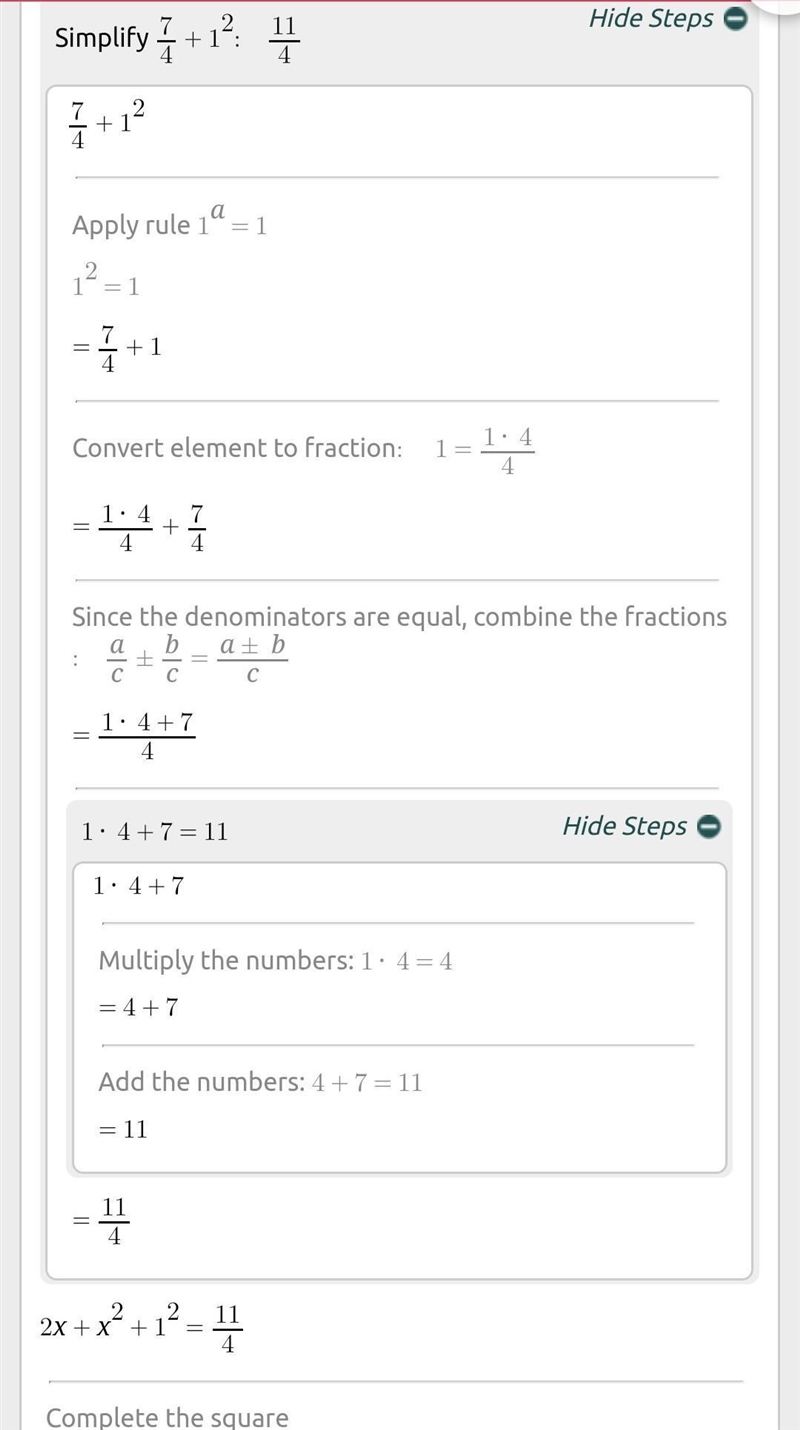Select the 'Simplify 7/4 + 1²' header
Image resolution: width=800 pixels, height=1430 pixels.
point(178,40)
